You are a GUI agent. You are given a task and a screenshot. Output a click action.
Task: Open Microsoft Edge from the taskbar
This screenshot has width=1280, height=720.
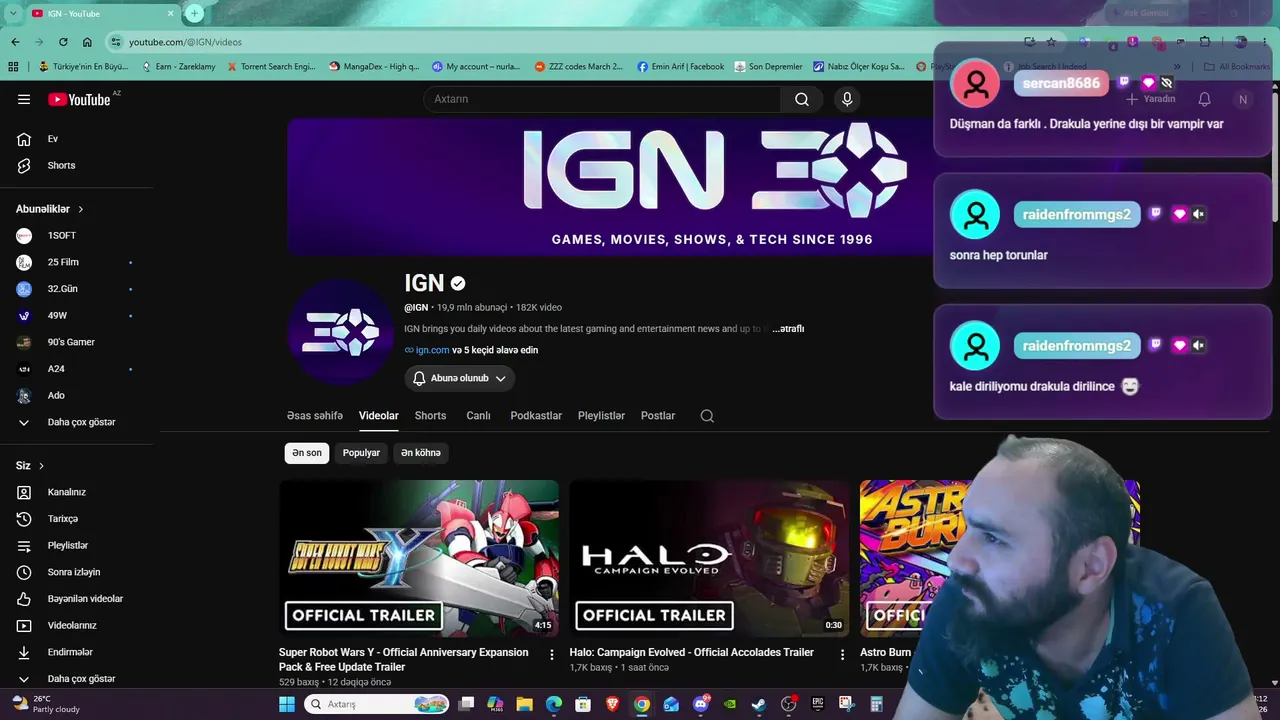pyautogui.click(x=554, y=704)
